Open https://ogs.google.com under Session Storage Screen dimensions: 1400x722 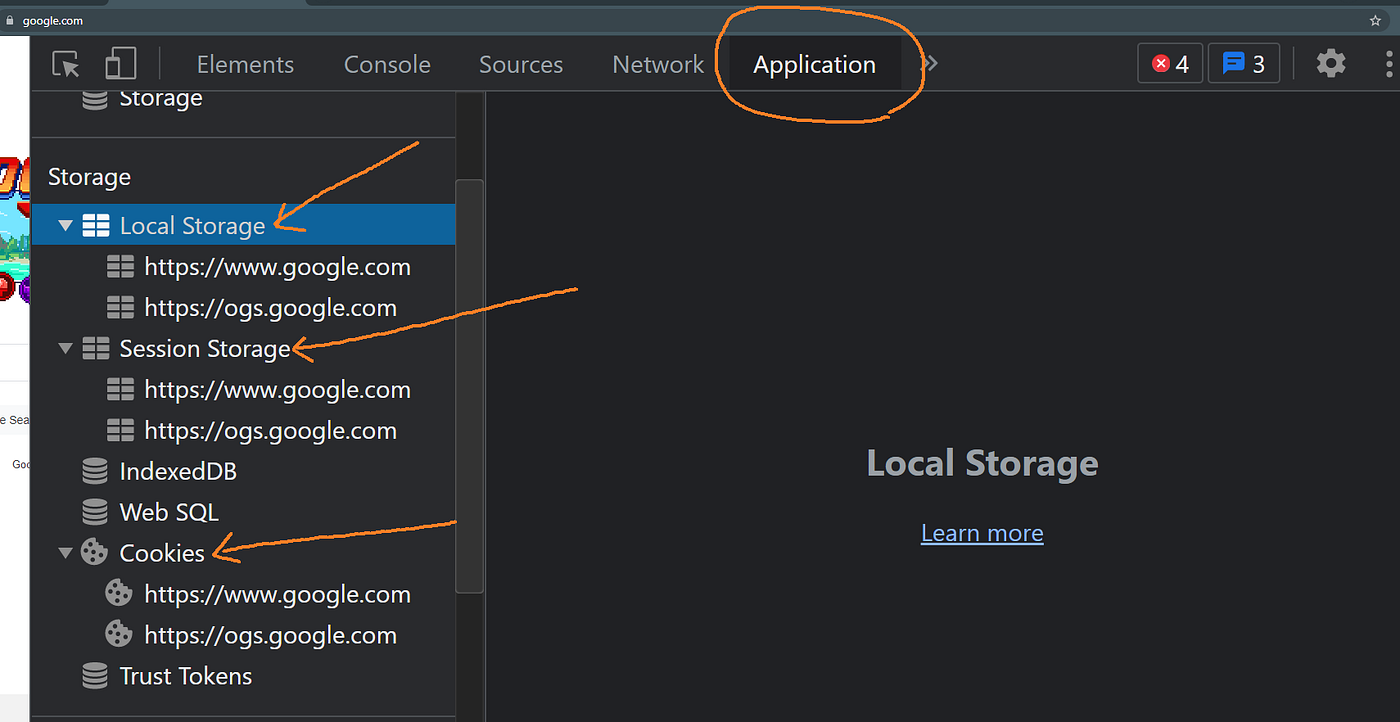270,431
